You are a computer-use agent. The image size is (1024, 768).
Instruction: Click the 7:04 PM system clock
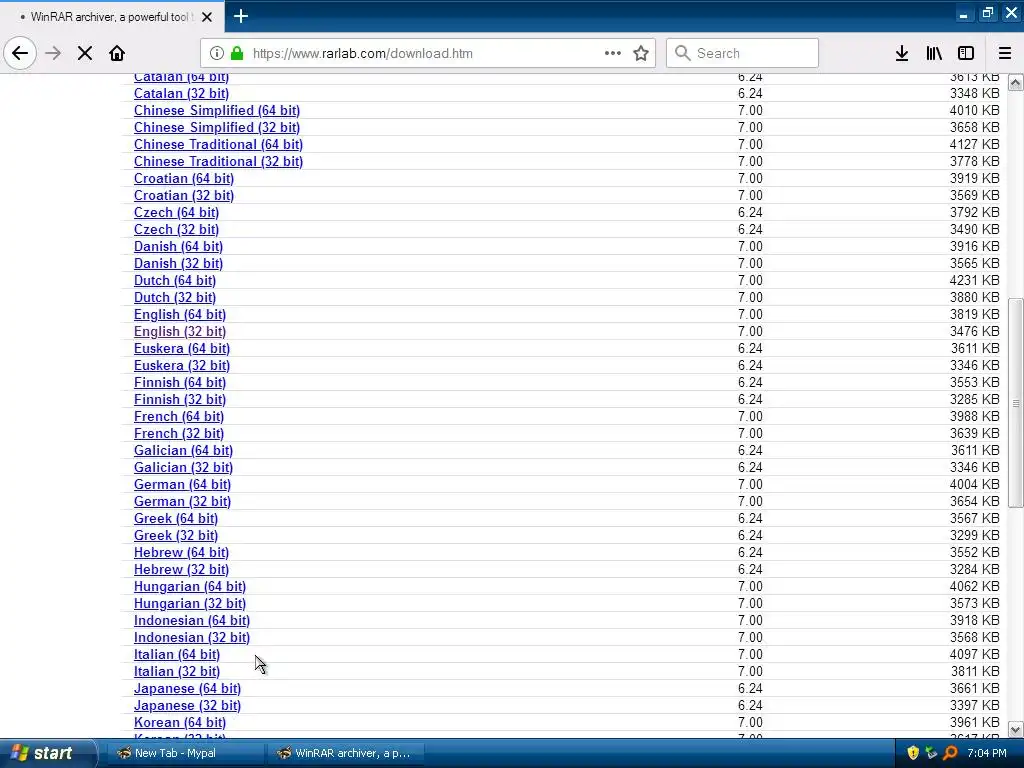point(987,753)
